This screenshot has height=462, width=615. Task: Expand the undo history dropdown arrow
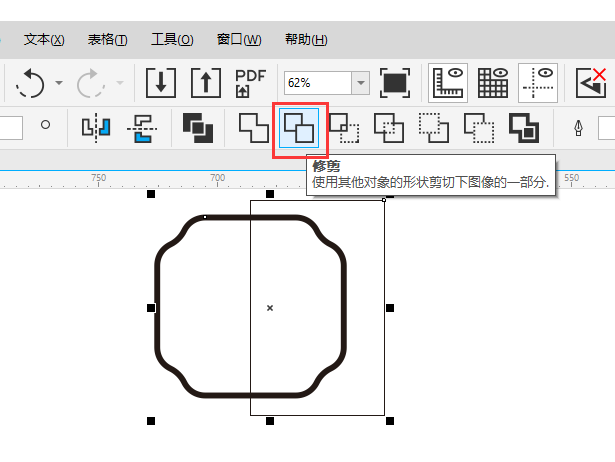click(59, 83)
